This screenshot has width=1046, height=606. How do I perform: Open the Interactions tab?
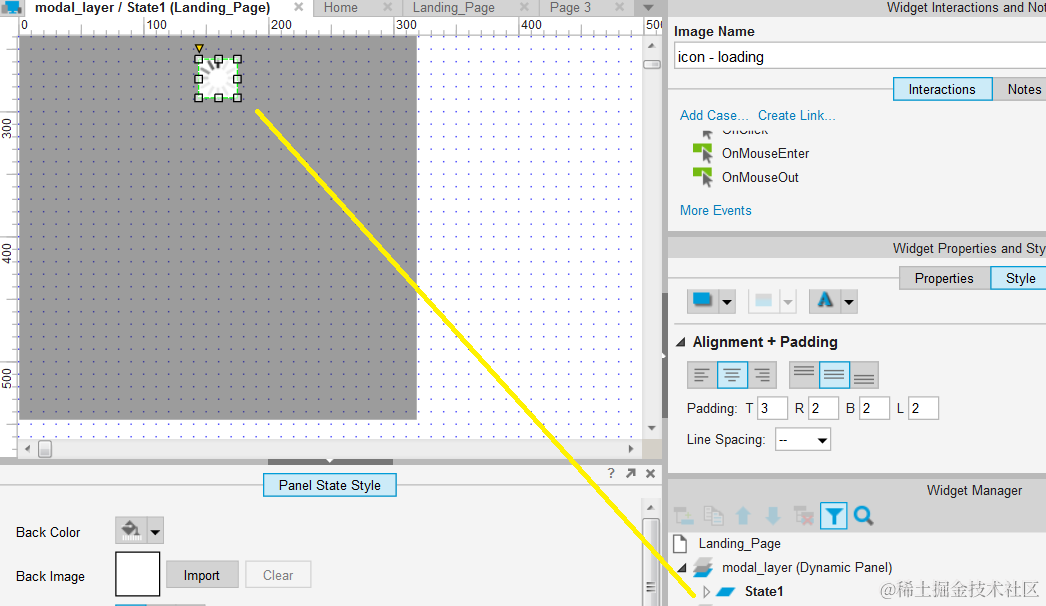click(x=942, y=89)
